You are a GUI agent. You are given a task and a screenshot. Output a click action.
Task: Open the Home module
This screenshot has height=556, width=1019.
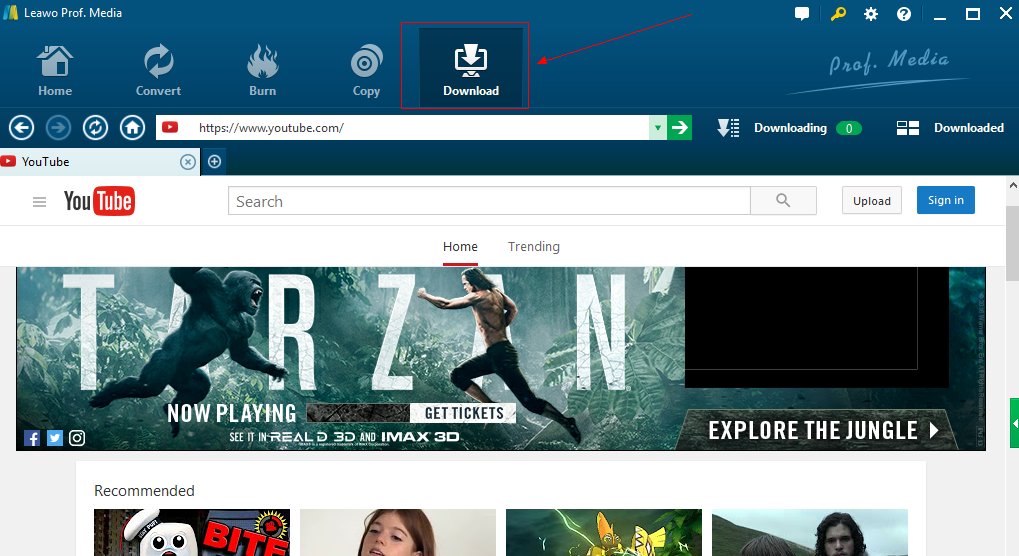click(x=55, y=70)
